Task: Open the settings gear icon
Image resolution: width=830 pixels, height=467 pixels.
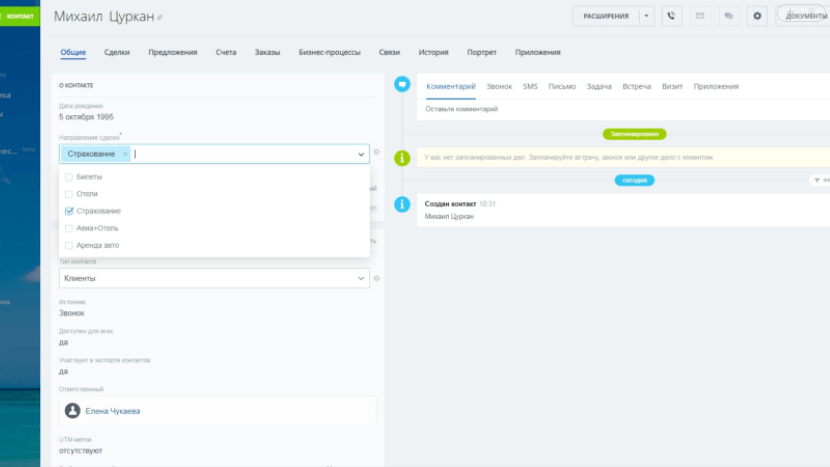Action: pyautogui.click(x=757, y=16)
